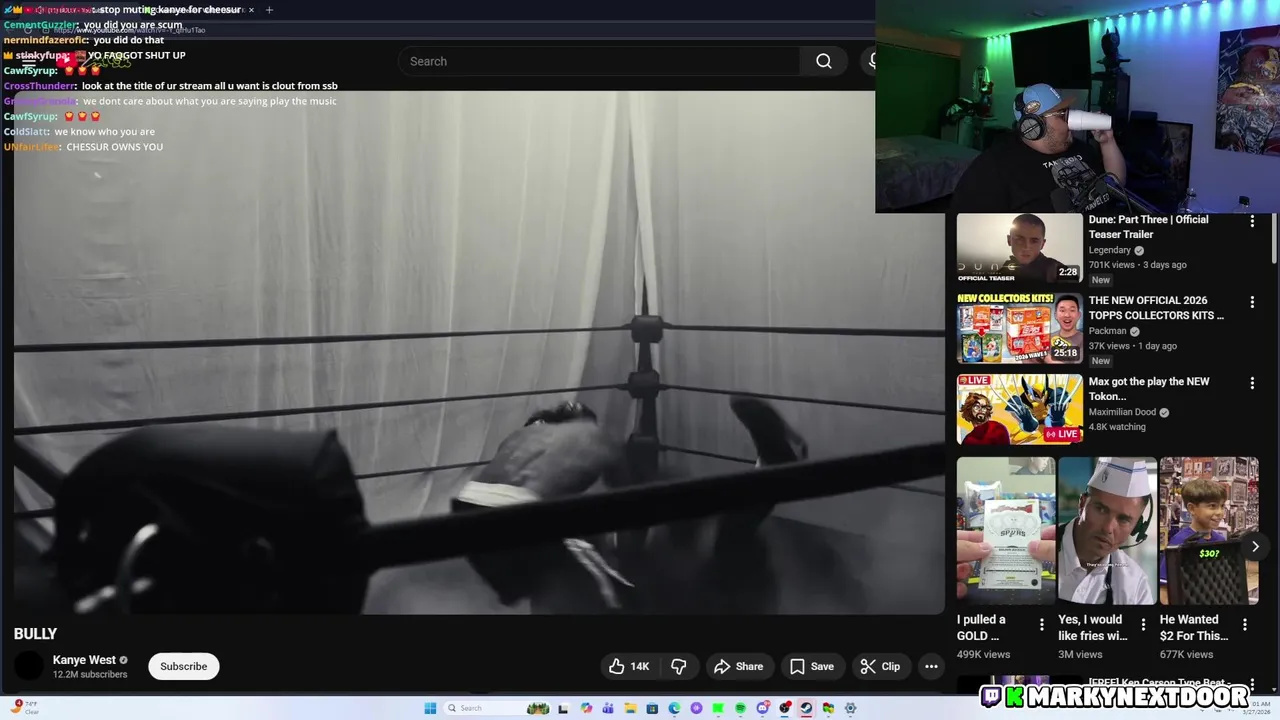This screenshot has width=1280, height=720.
Task: Create a Clip with scissors button
Action: click(x=880, y=666)
